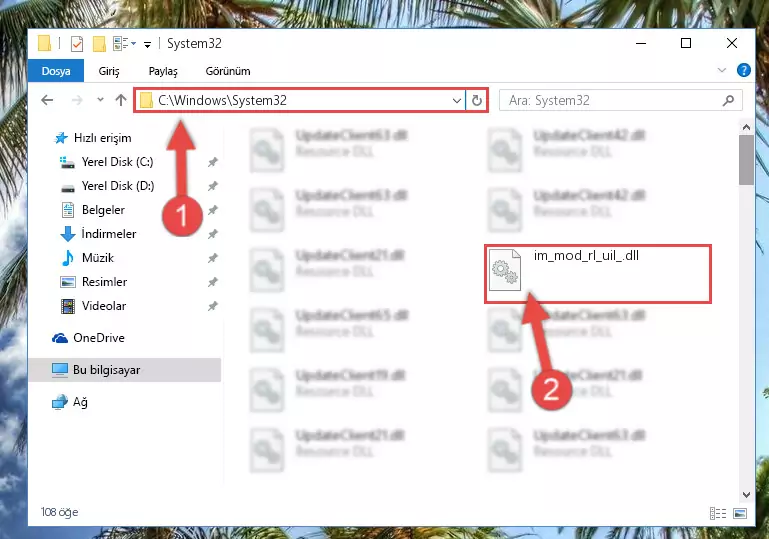Click the pin icon next to Yerel Disk (C:)
Image resolution: width=769 pixels, height=539 pixels.
coord(212,162)
